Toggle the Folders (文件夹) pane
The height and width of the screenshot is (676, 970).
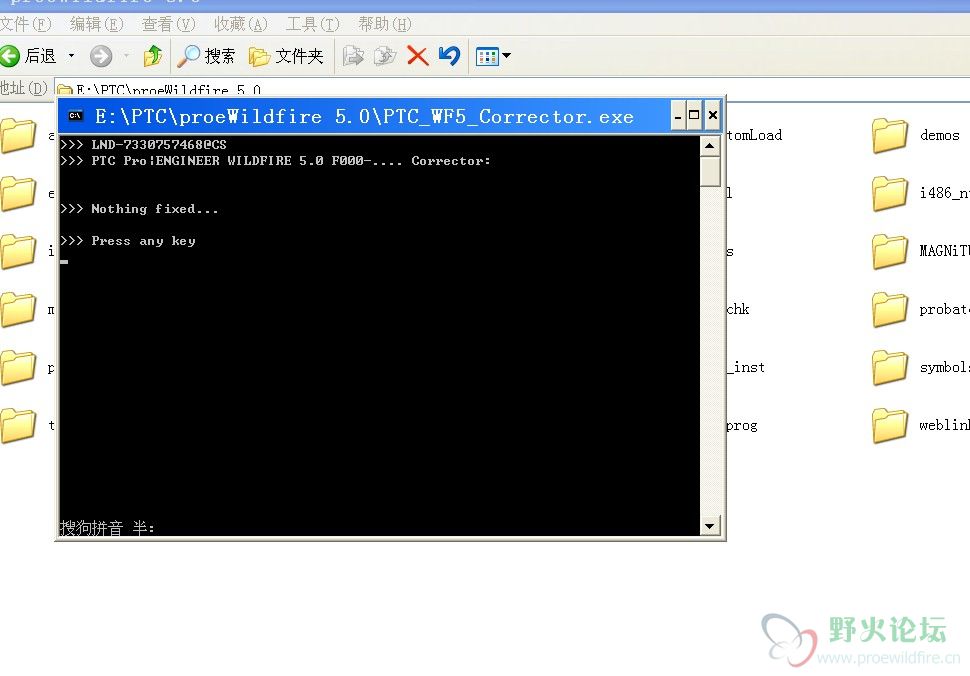point(286,56)
